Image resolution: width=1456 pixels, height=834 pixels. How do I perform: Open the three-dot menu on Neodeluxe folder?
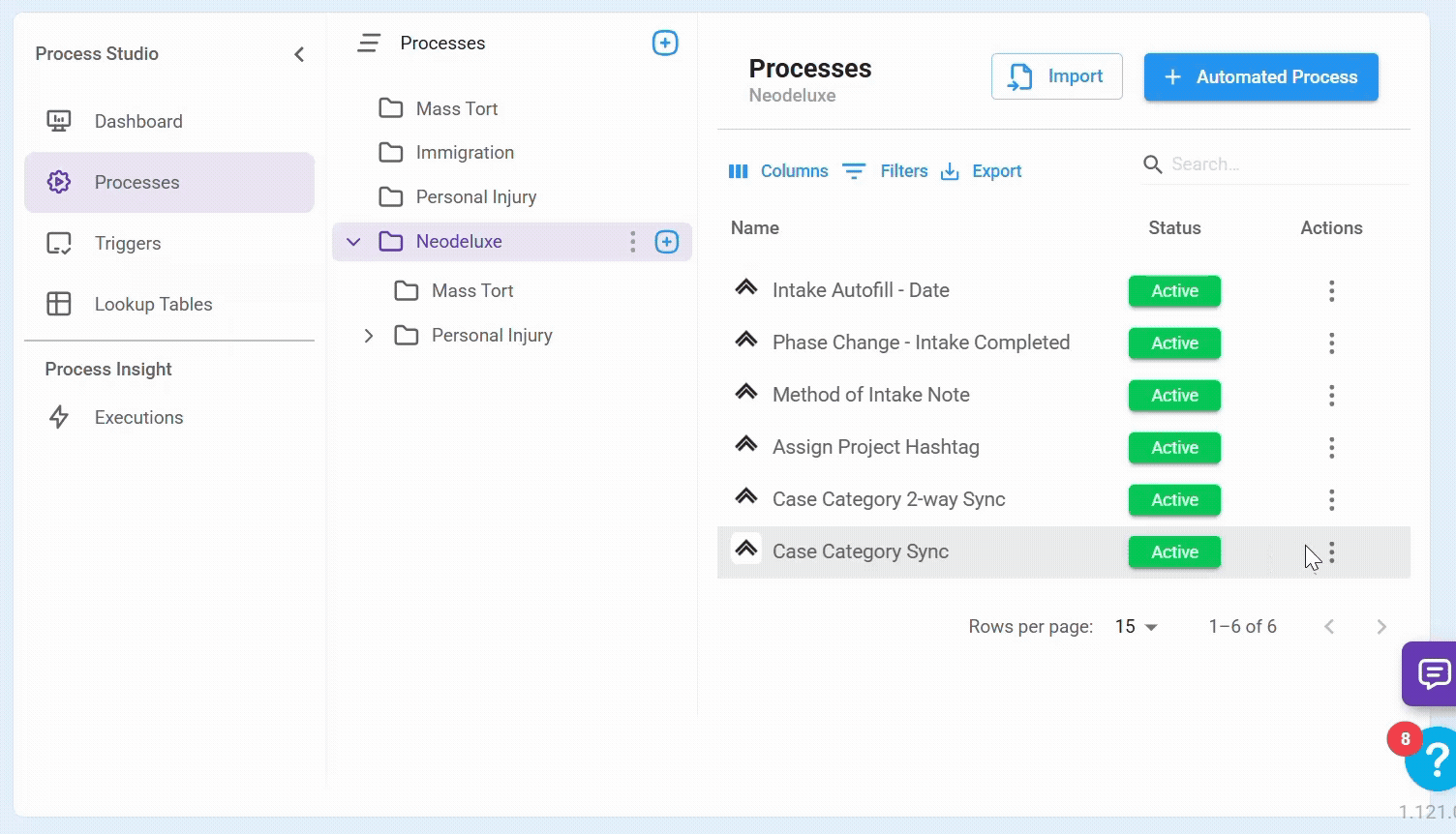click(633, 242)
